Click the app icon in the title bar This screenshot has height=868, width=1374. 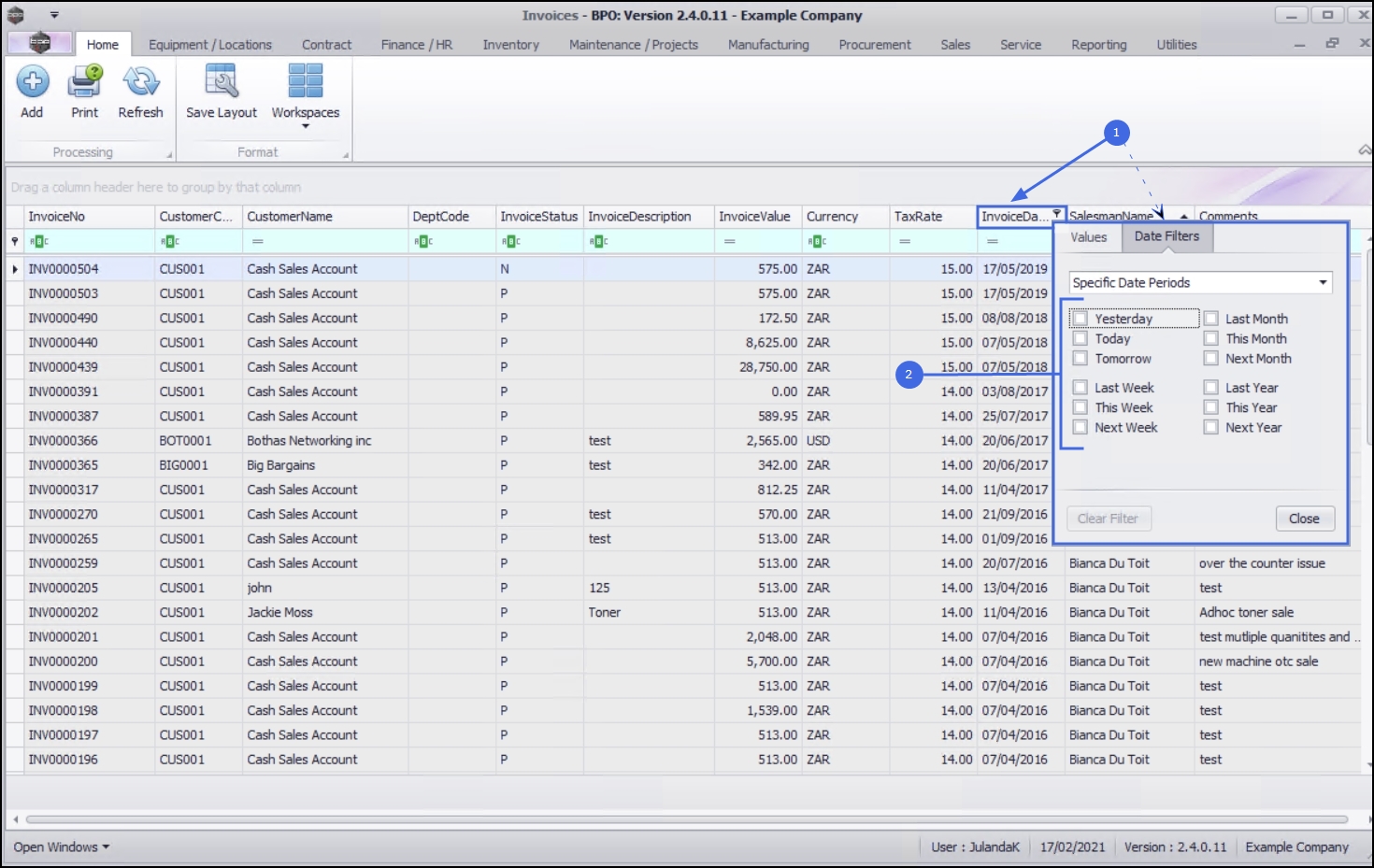(16, 15)
